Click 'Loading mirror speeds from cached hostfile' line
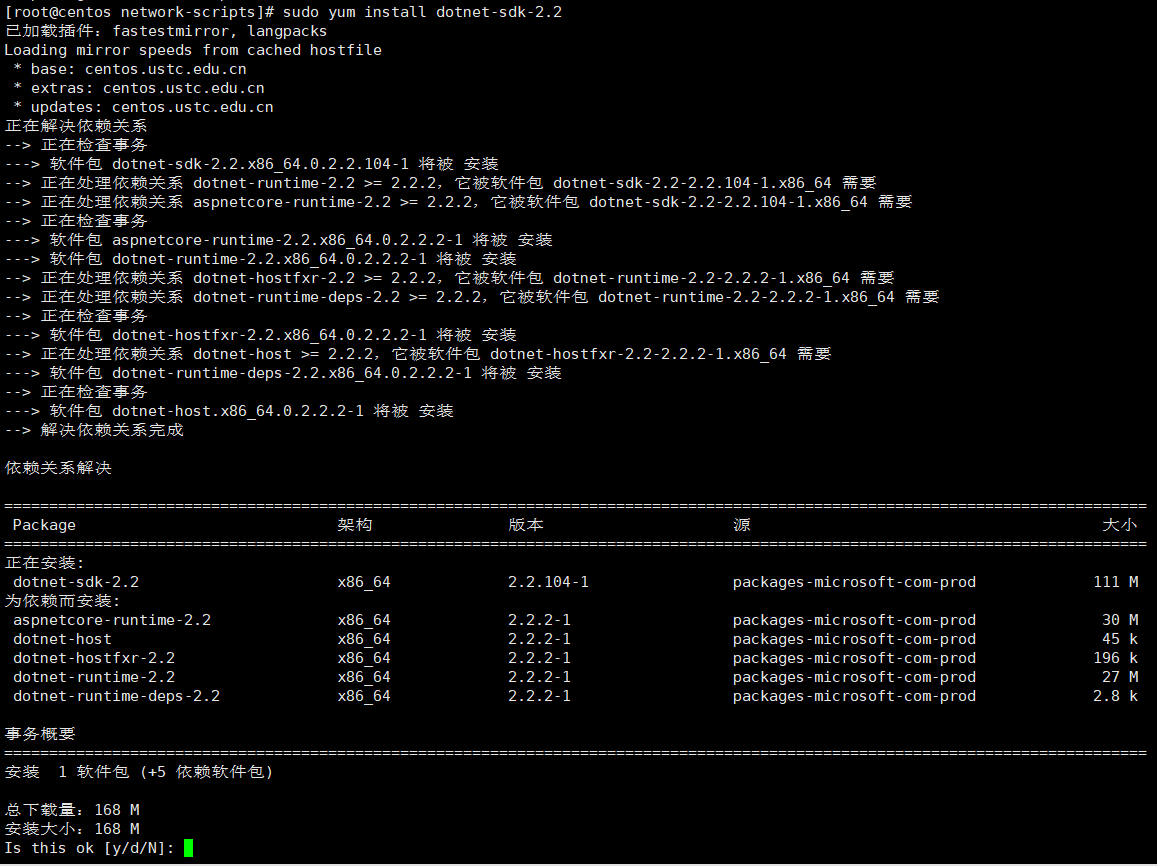Image resolution: width=1157 pixels, height=866 pixels. [193, 50]
